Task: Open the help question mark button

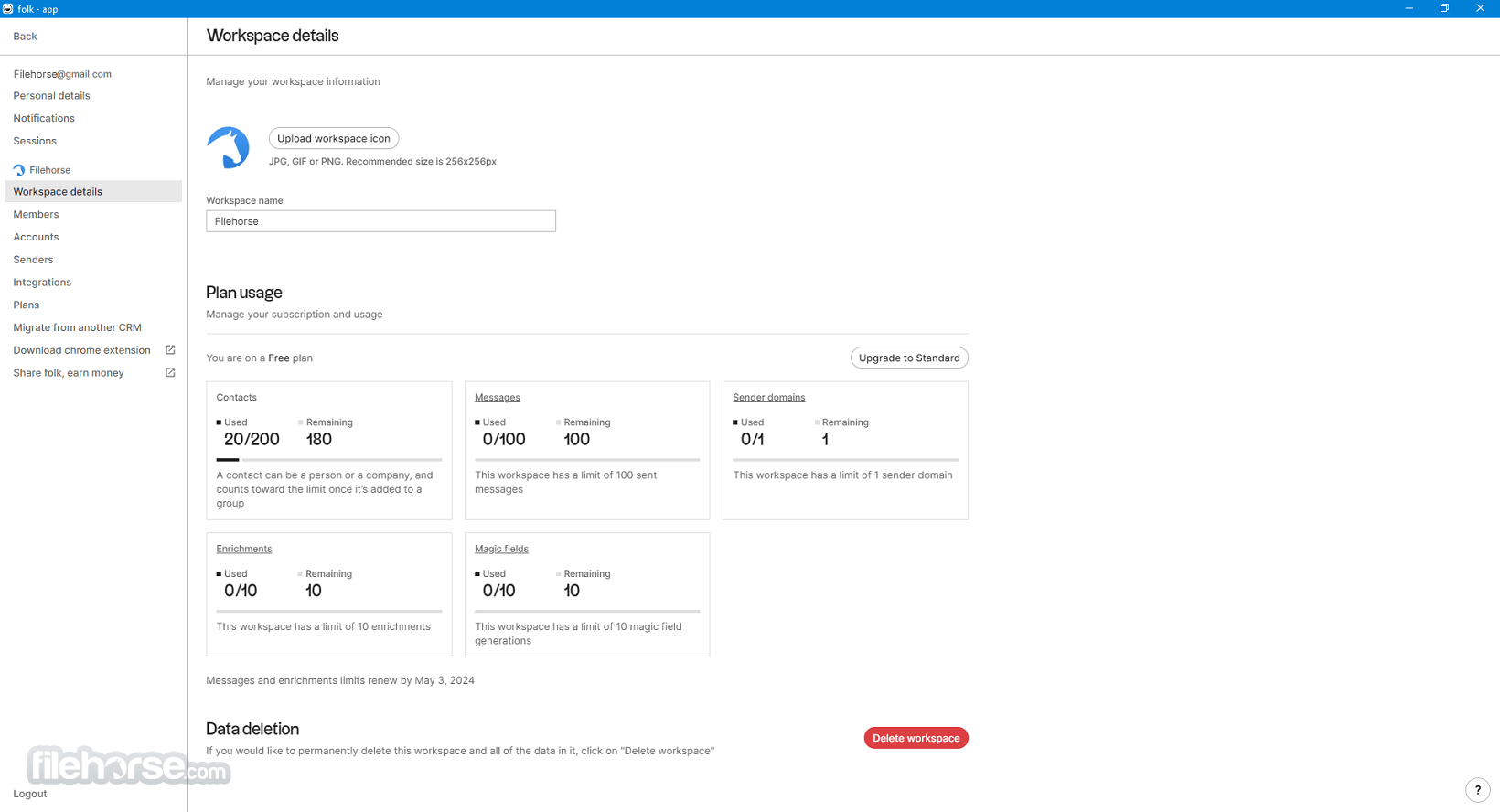Action: (x=1478, y=790)
